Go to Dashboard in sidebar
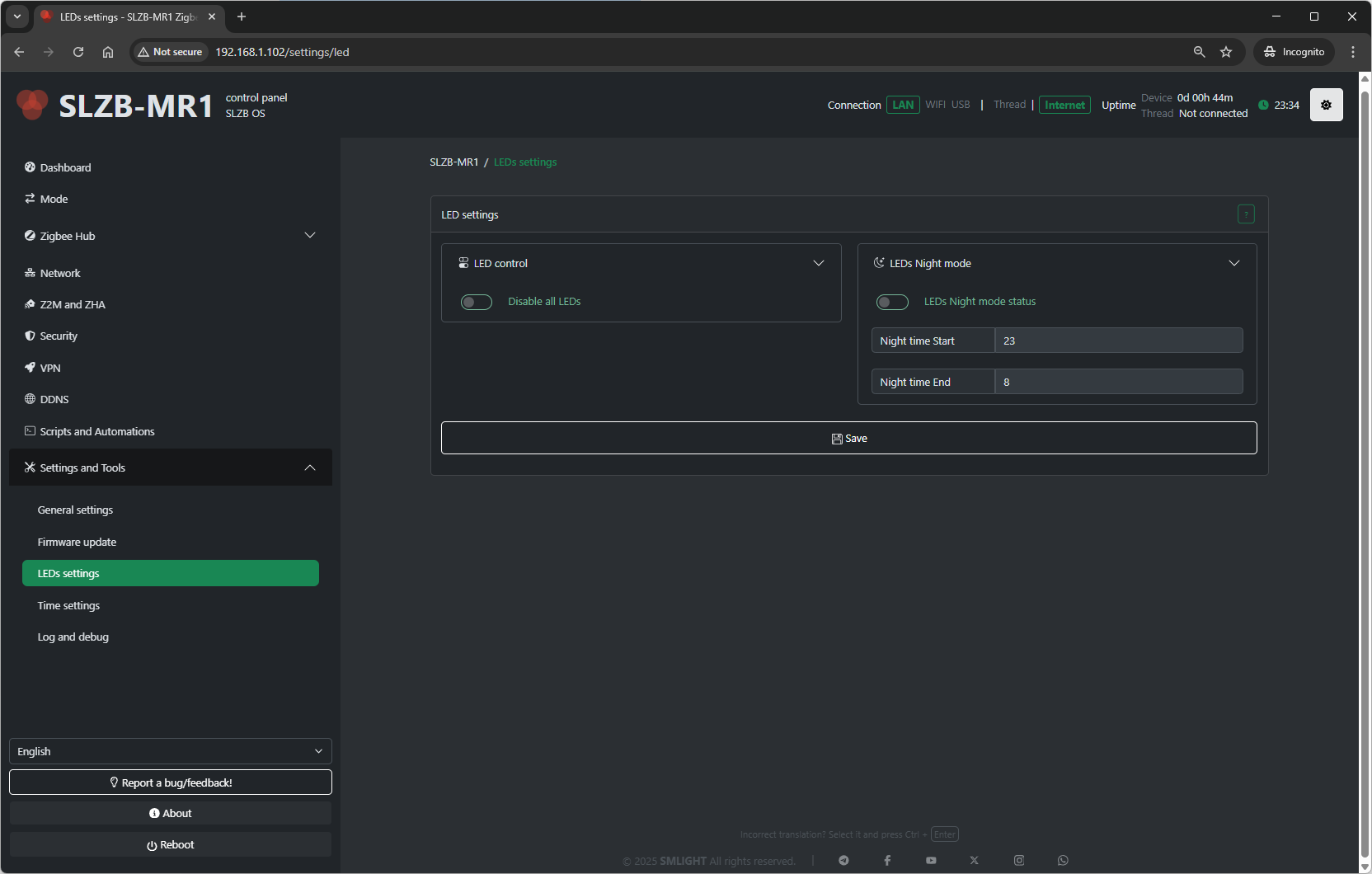The height and width of the screenshot is (874, 1372). pyautogui.click(x=65, y=167)
